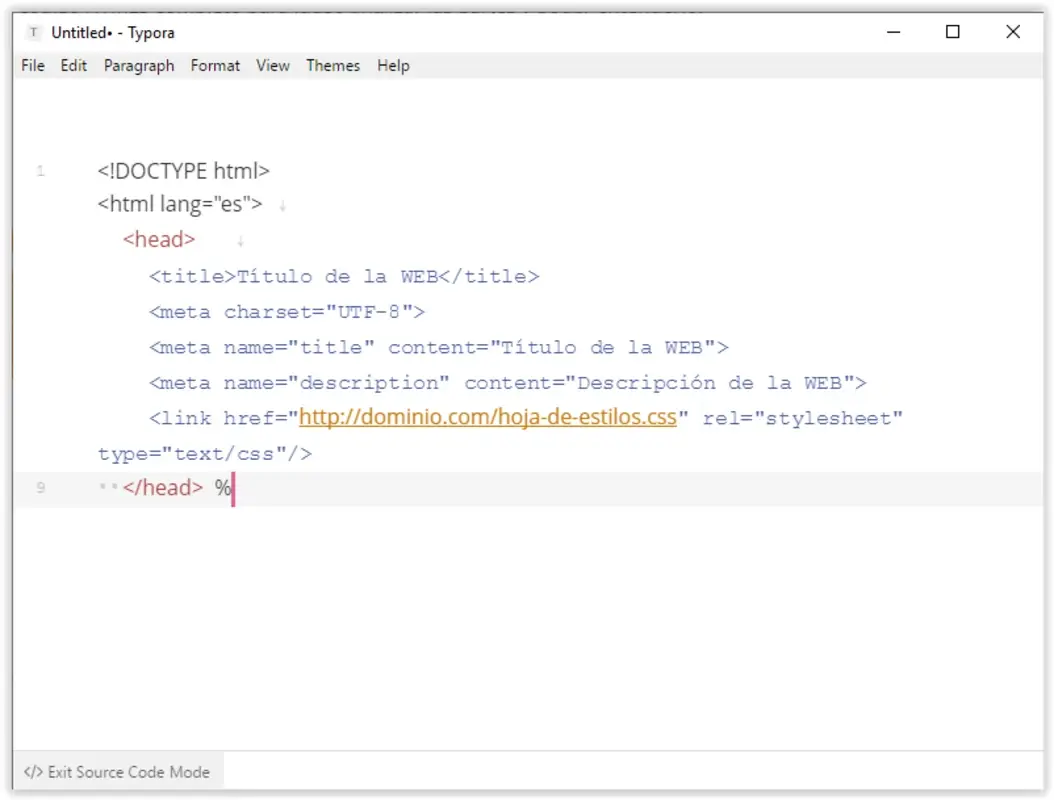
Task: Open the Help menu
Action: pyautogui.click(x=392, y=65)
